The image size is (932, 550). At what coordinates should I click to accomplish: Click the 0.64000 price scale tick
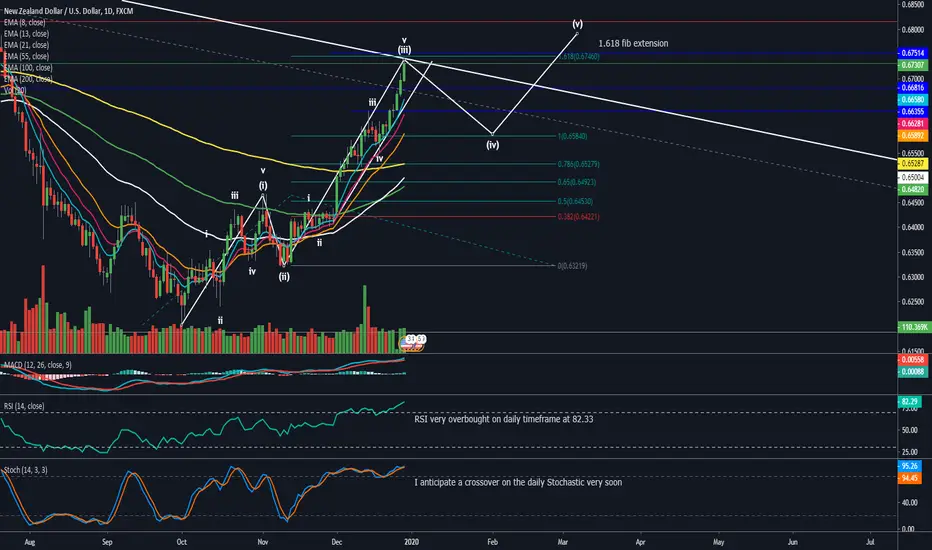913,227
